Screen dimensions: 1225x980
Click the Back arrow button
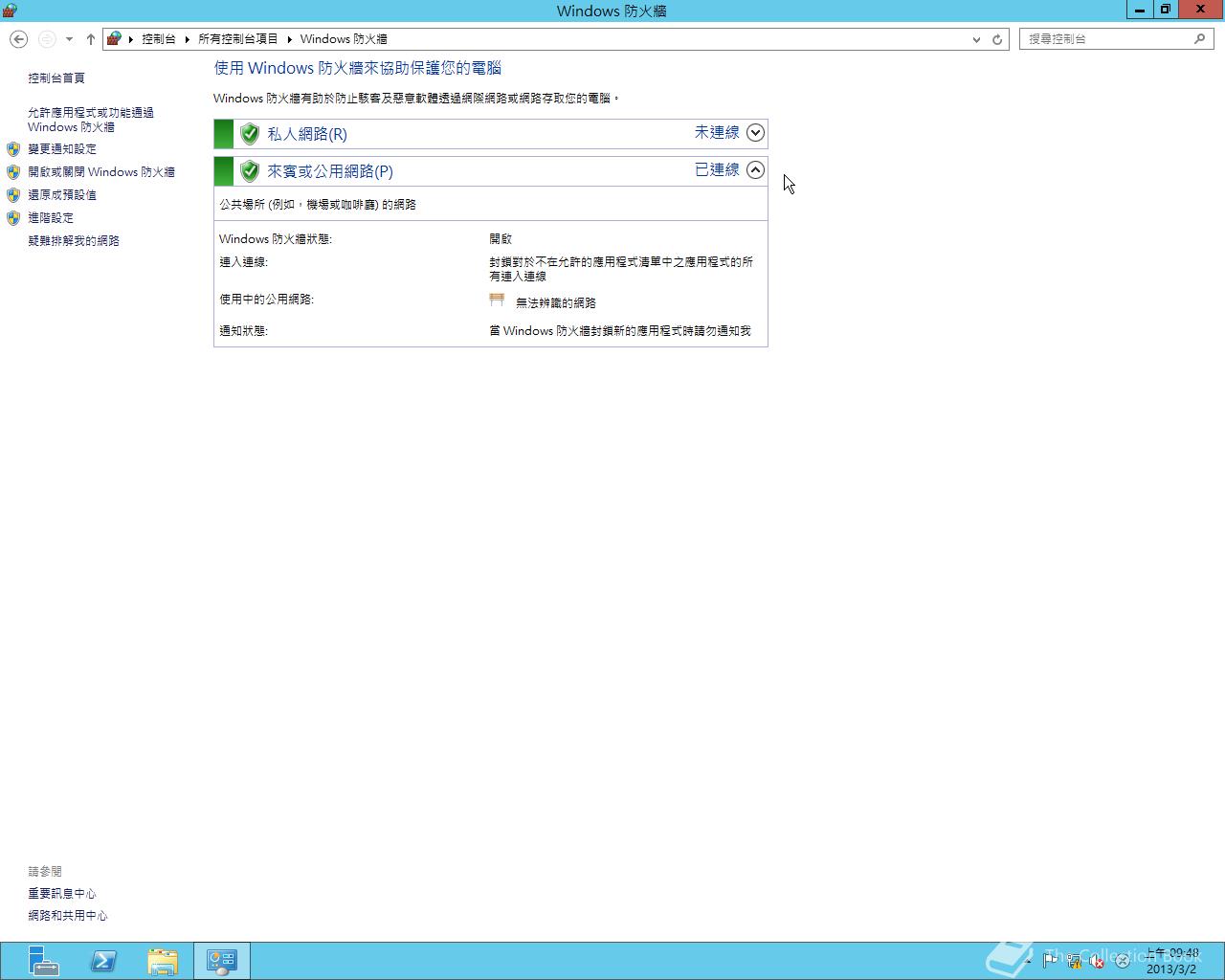pos(18,39)
